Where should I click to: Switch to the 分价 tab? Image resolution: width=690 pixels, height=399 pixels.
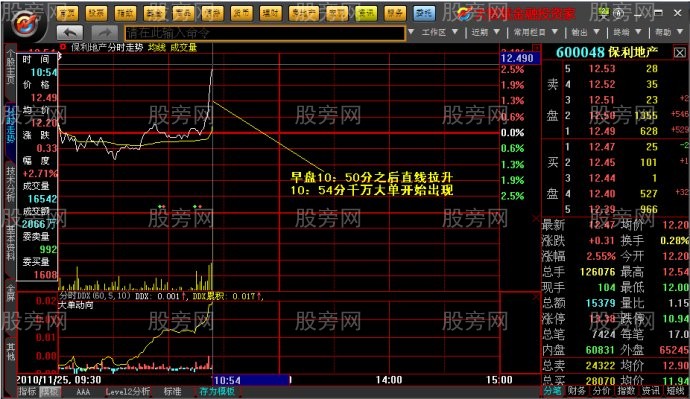click(601, 391)
